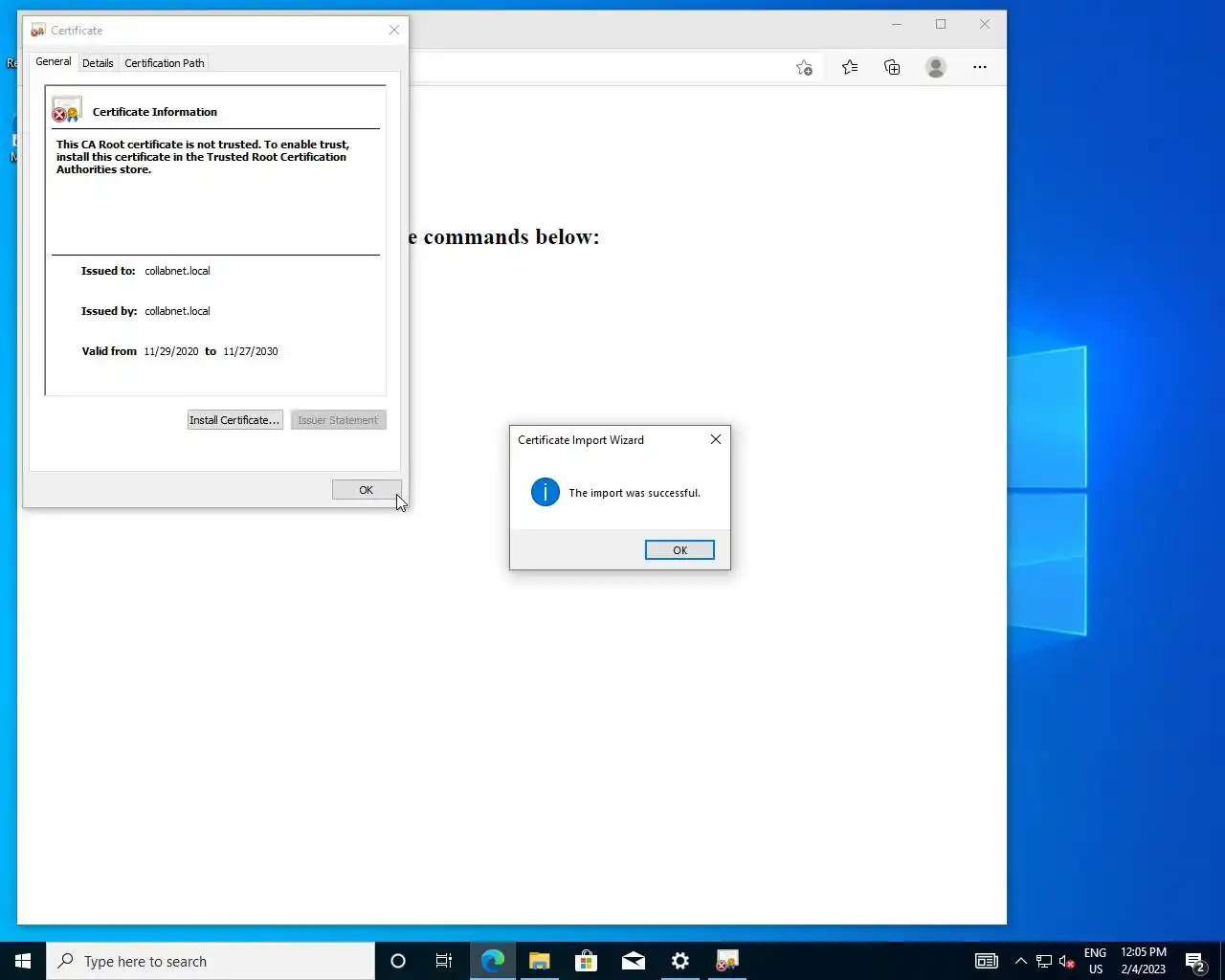The image size is (1225, 980).
Task: Add this page to favorites in Edge
Action: 805,67
